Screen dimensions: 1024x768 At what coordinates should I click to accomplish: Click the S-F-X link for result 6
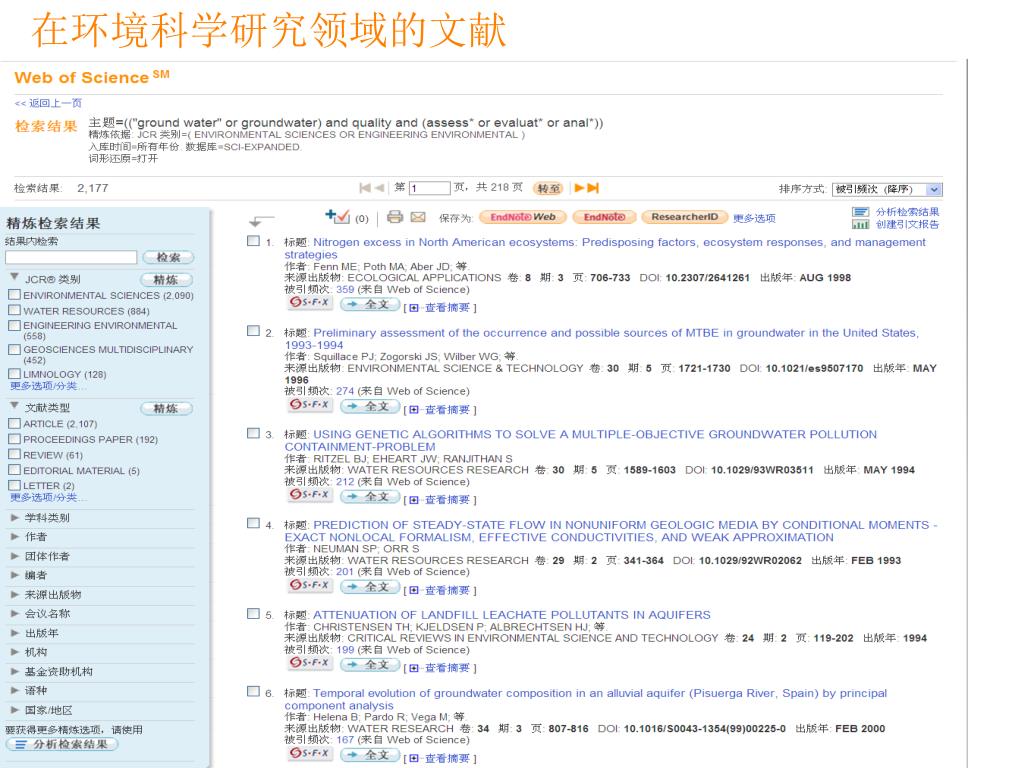pyautogui.click(x=310, y=754)
